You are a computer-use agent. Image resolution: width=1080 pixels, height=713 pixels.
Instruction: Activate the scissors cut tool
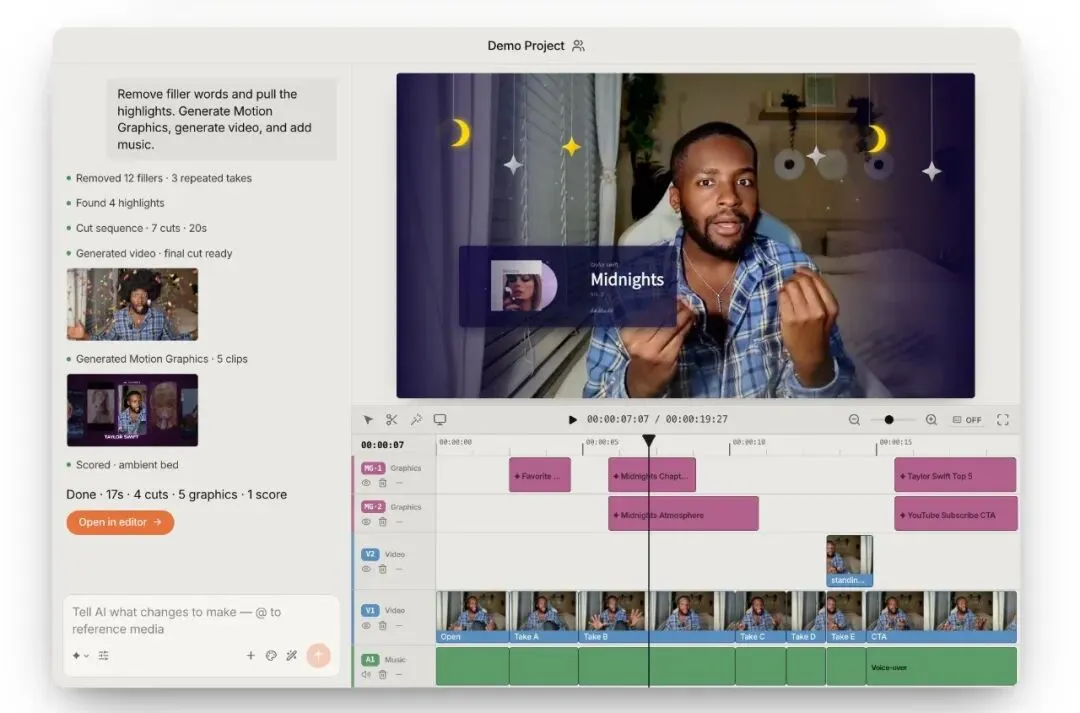392,420
